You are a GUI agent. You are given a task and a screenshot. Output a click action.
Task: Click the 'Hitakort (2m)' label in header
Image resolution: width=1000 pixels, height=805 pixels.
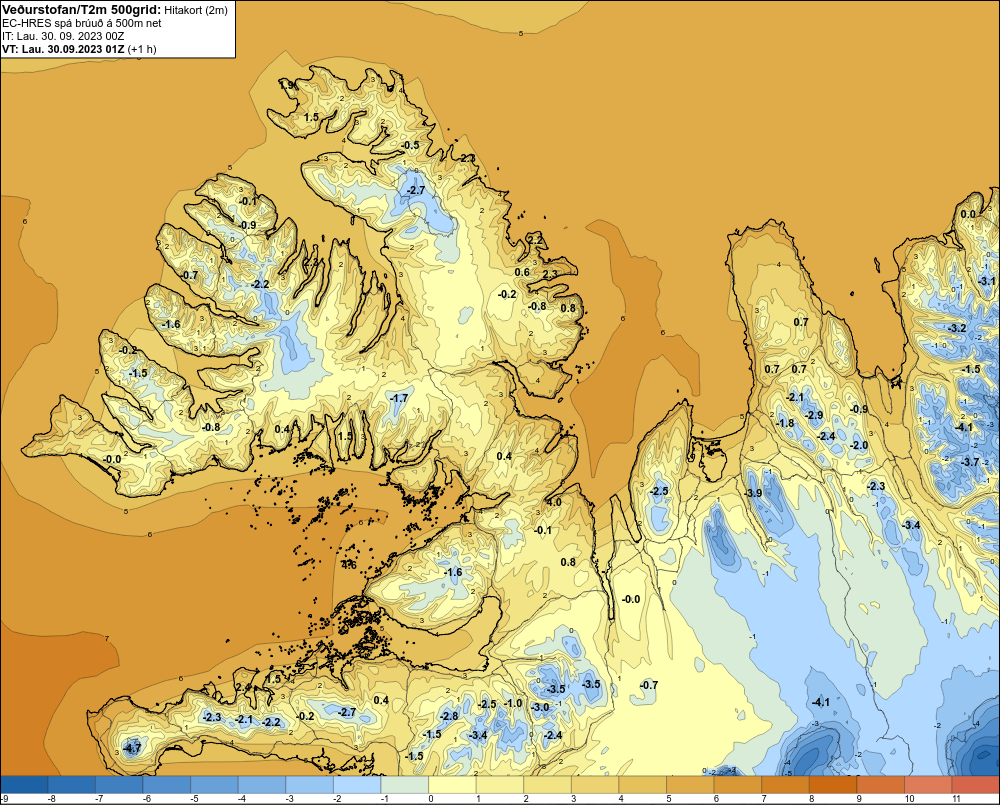[195, 10]
